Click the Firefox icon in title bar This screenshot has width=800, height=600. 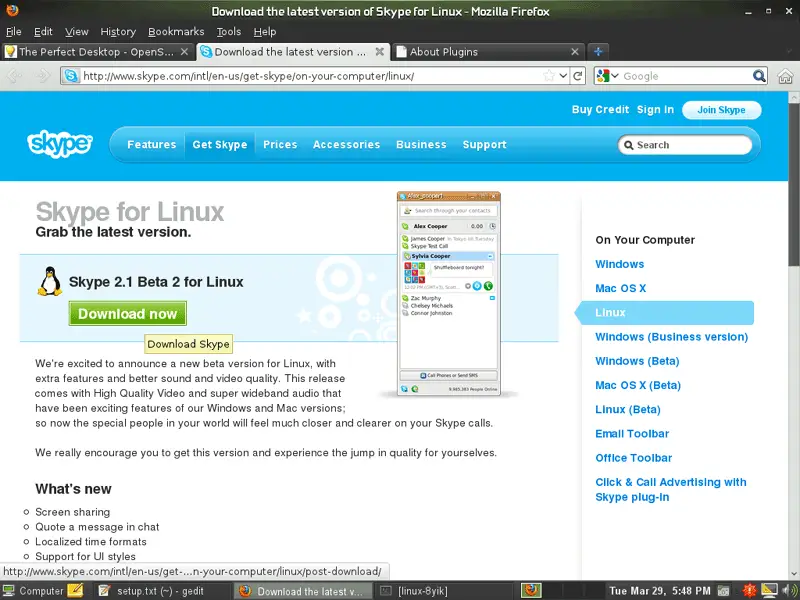point(12,10)
